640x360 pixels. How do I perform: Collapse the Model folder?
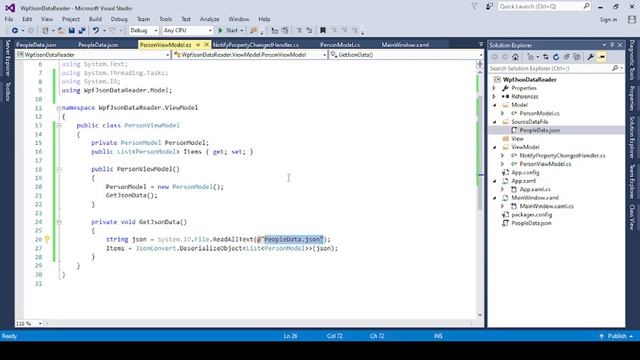(x=494, y=105)
